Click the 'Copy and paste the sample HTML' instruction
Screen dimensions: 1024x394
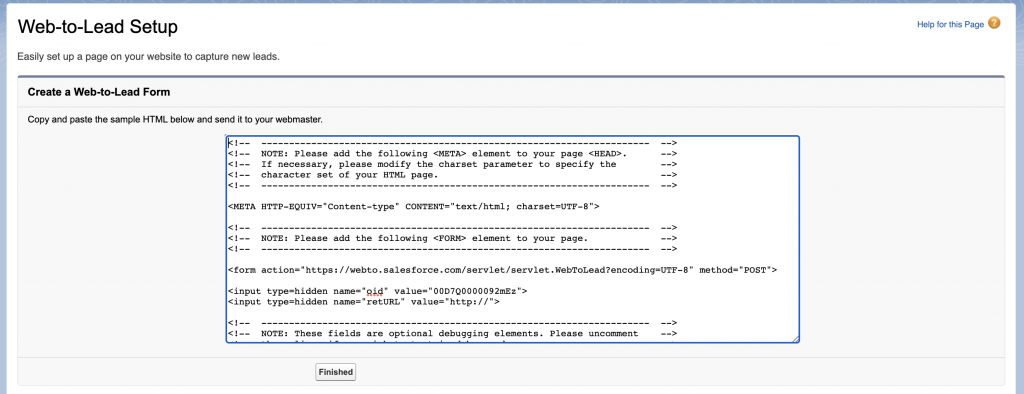pos(175,120)
